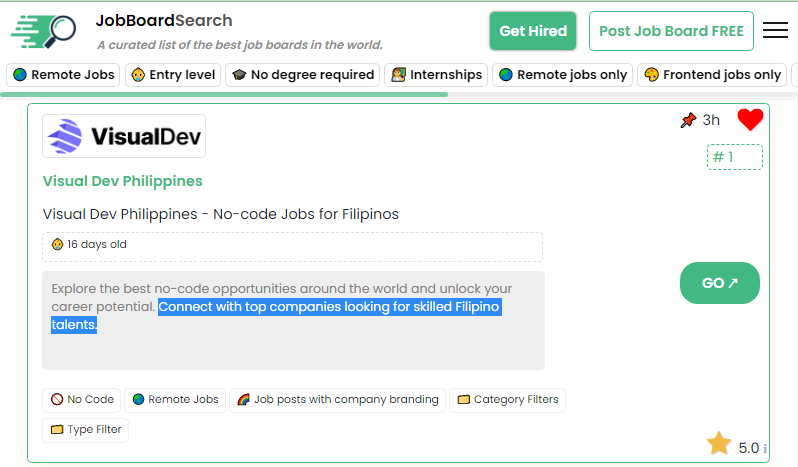Click the Remote Jobs tag in card
The width and height of the screenshot is (798, 467).
coord(175,400)
